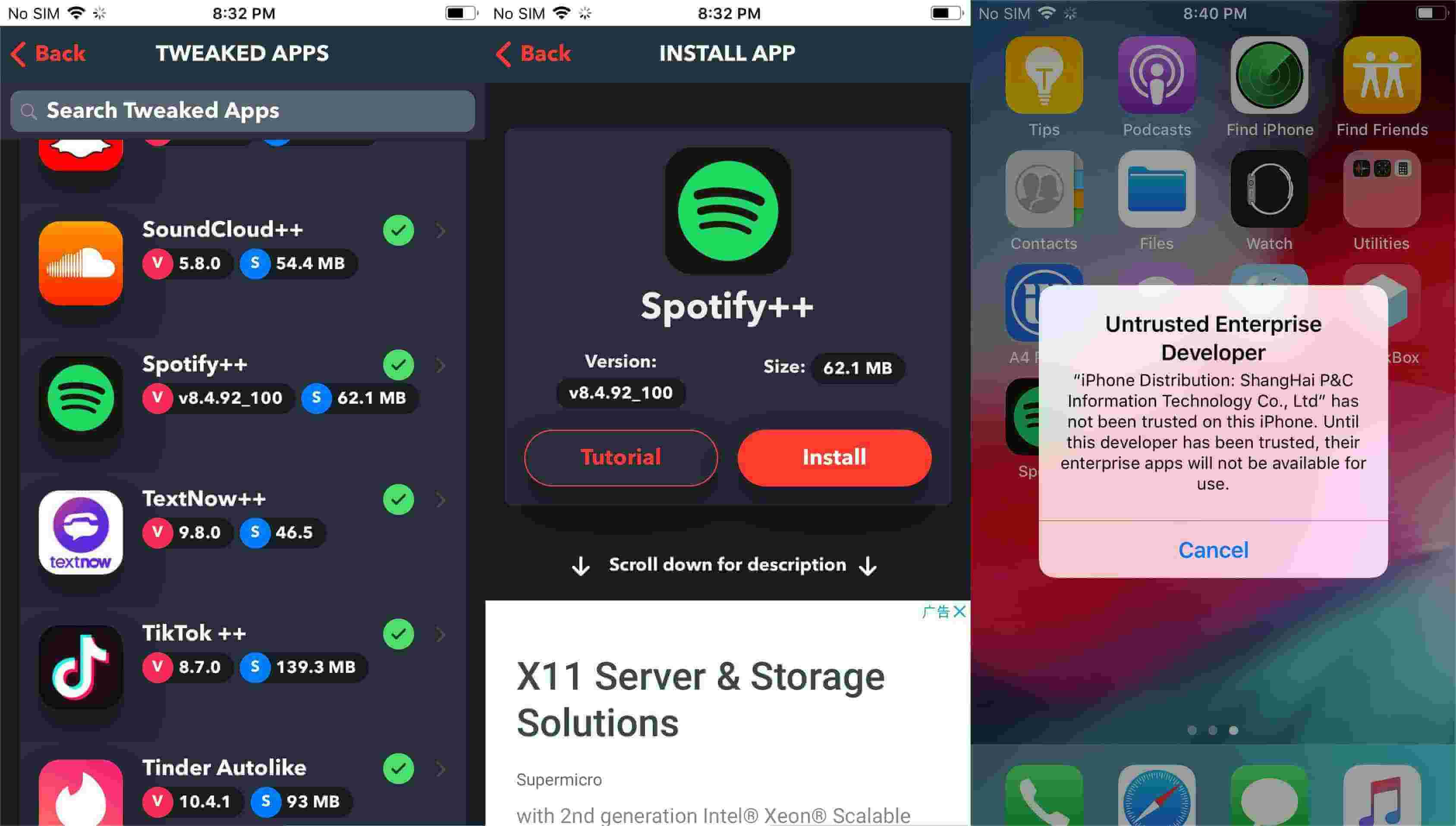Tap the Spotify++ app icon

(x=79, y=396)
